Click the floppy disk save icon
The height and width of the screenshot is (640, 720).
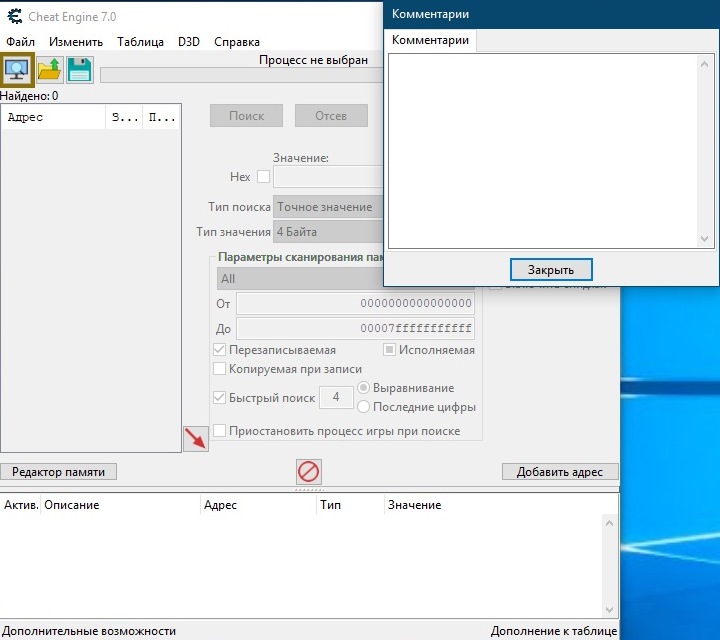(x=79, y=69)
